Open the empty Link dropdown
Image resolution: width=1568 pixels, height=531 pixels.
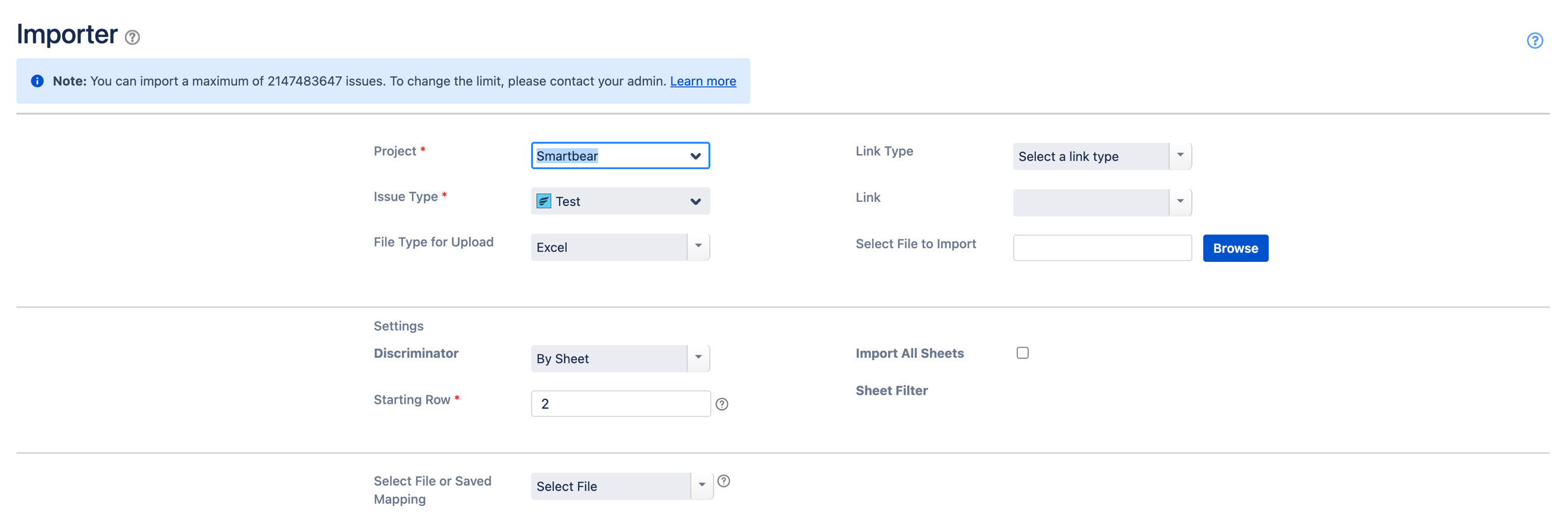pyautogui.click(x=1102, y=203)
